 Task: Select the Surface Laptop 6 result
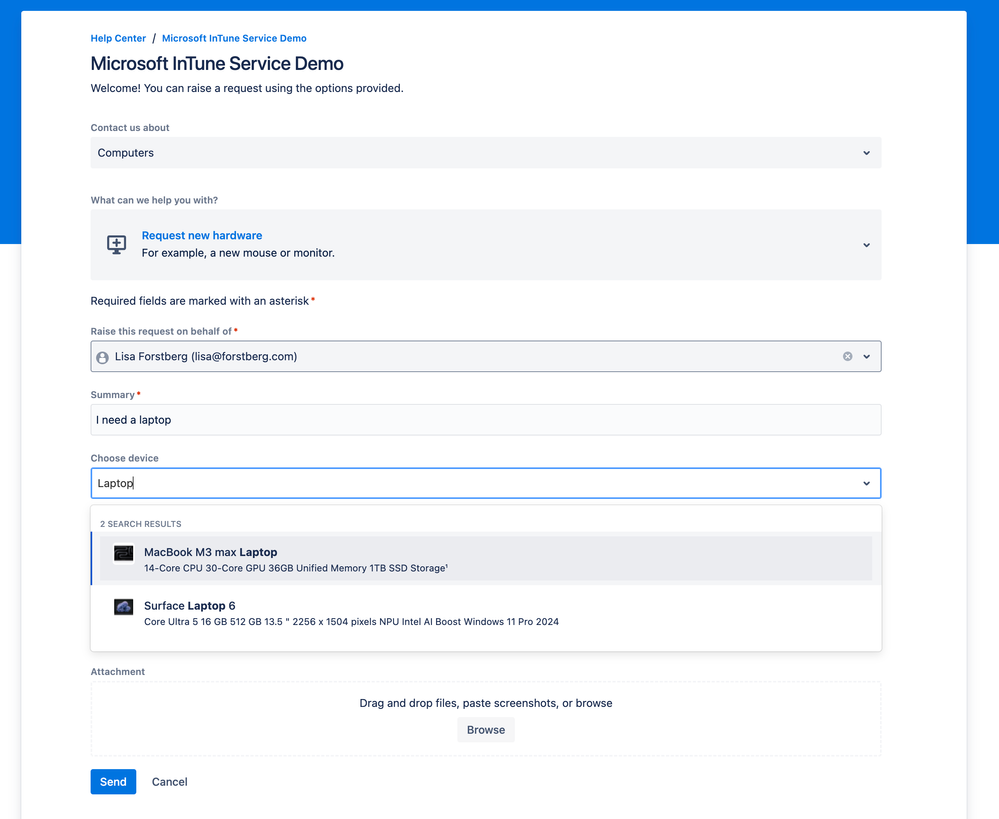pyautogui.click(x=400, y=612)
